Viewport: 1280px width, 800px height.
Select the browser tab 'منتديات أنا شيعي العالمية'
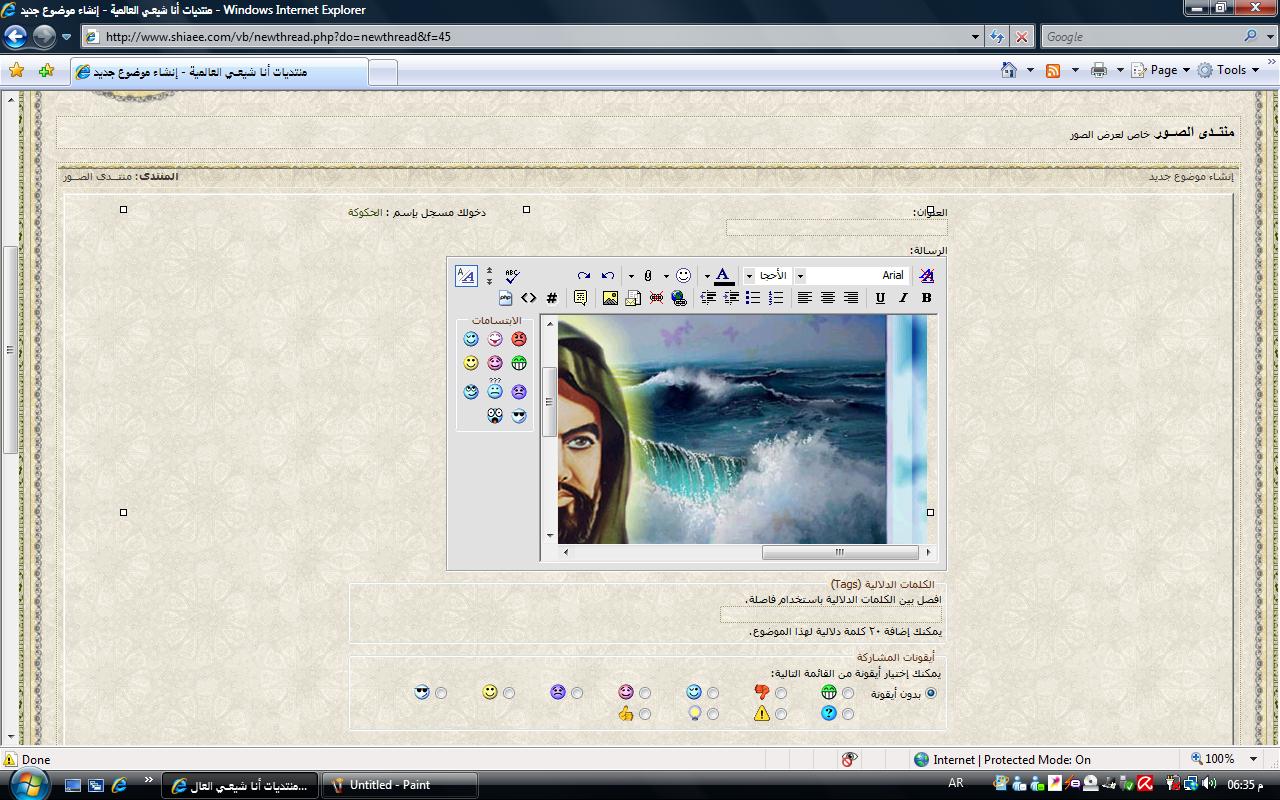coord(219,72)
